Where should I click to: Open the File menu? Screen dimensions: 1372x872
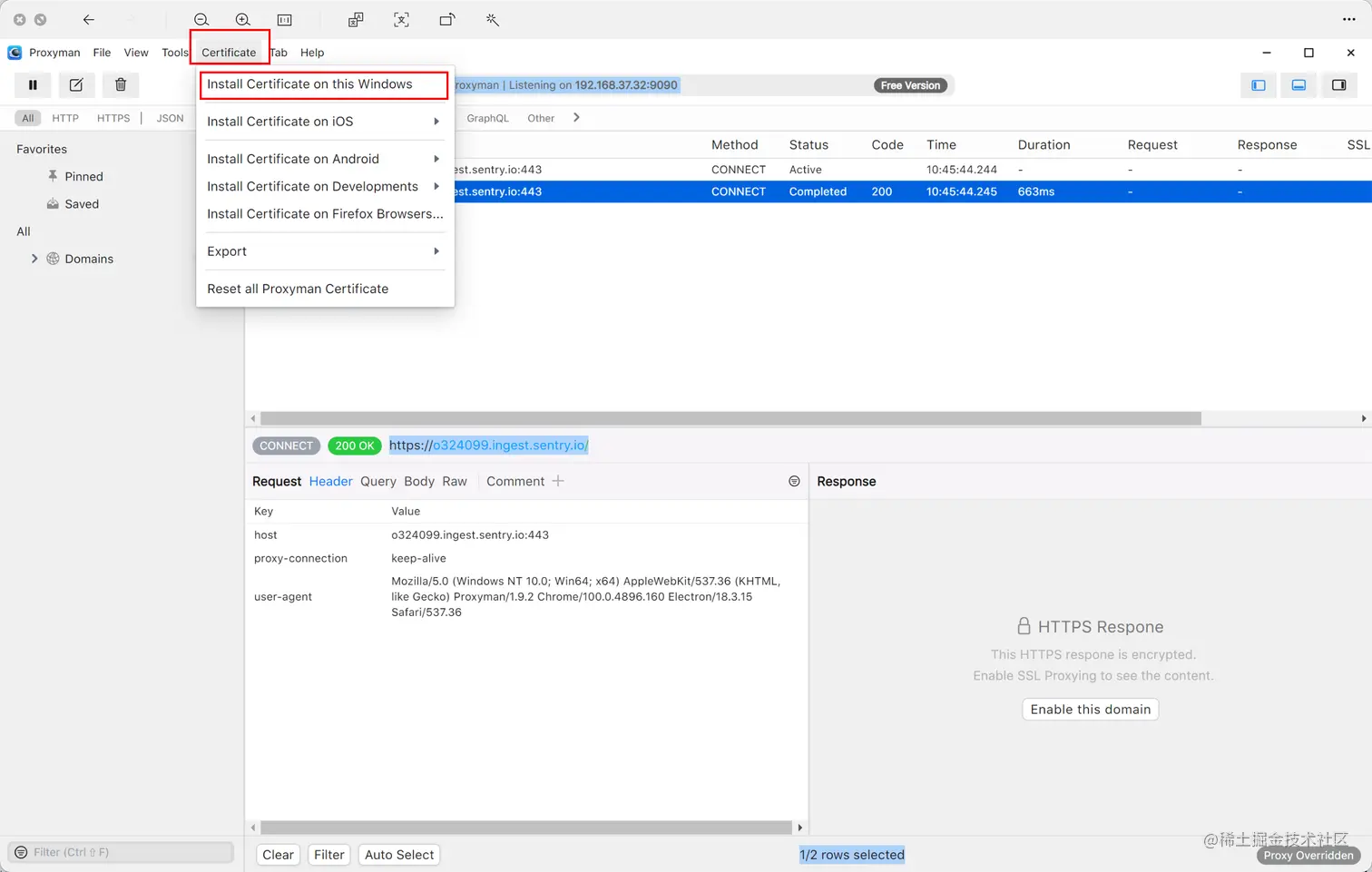102,53
